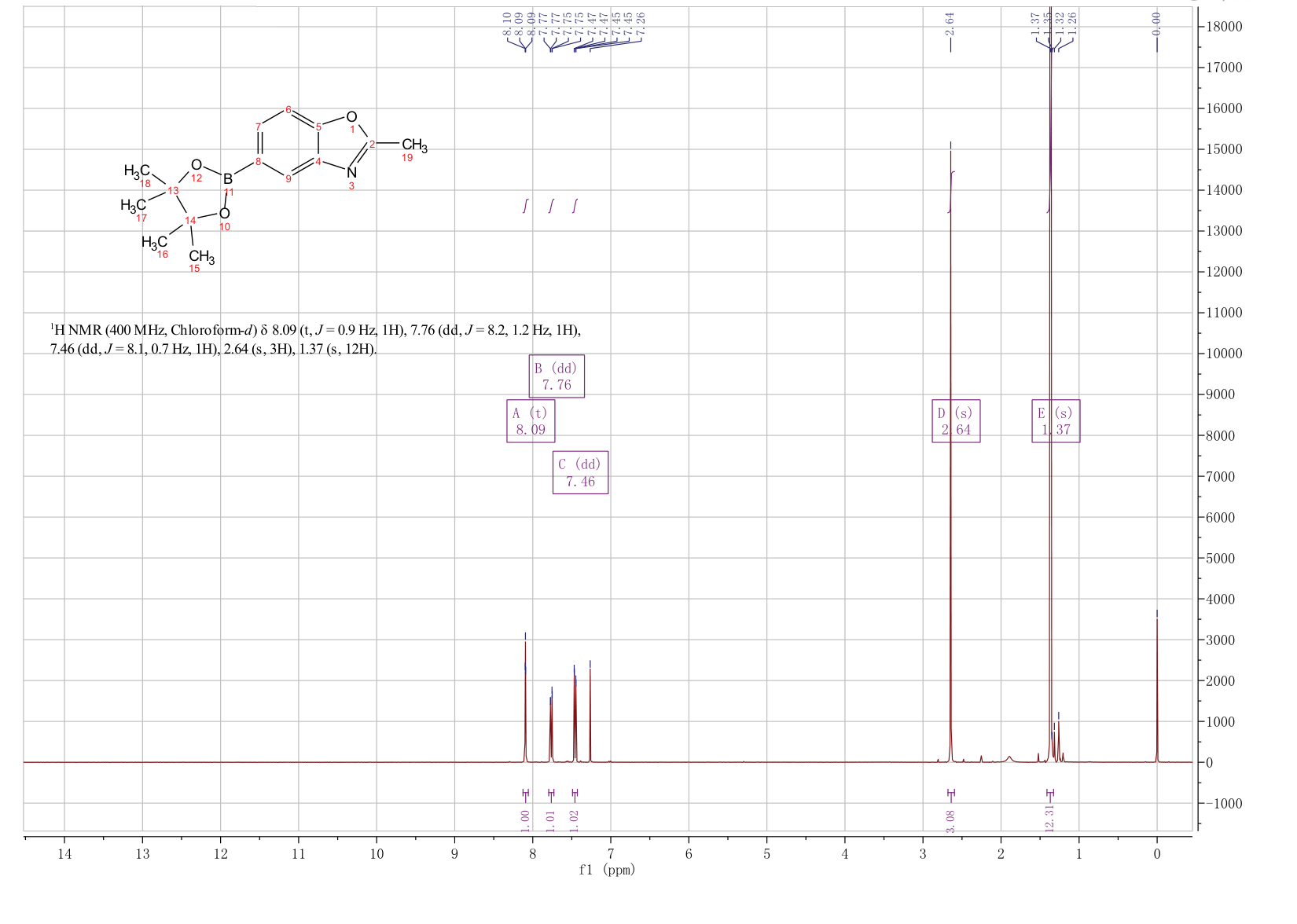Click the oxygen atom O labeled 10
This screenshot has width=1297, height=924.
(225, 214)
